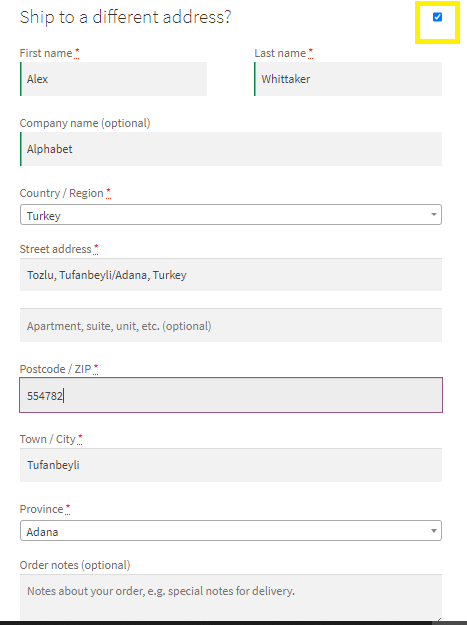Select the Adana province combo box
Viewport: 467px width, 625px height.
tap(231, 531)
